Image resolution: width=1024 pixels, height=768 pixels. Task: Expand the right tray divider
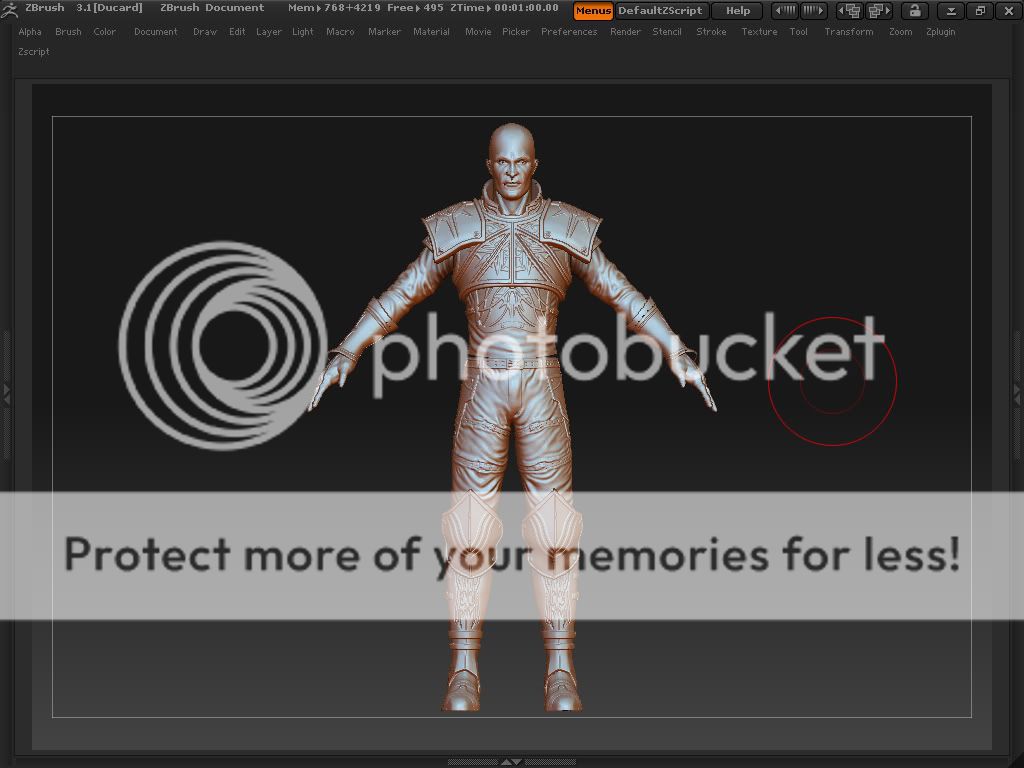click(1018, 393)
